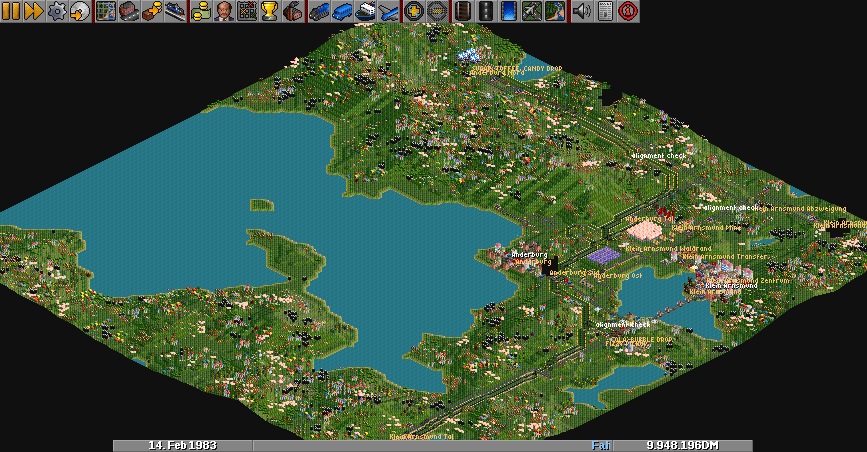867x452 pixels.
Task: Open the sound and music speaker icon
Action: [x=581, y=11]
